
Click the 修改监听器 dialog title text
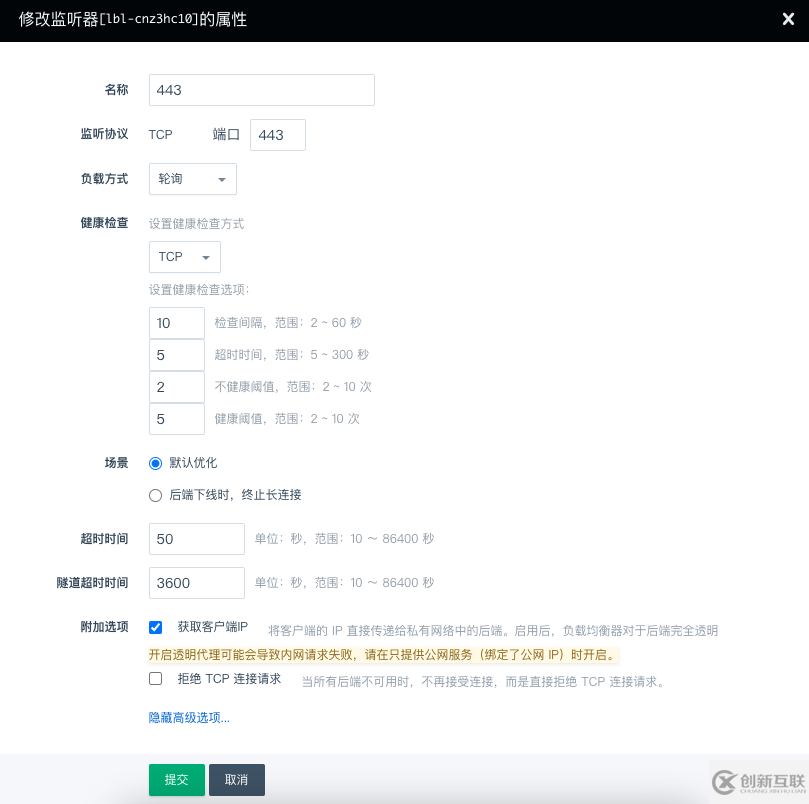coord(133,19)
